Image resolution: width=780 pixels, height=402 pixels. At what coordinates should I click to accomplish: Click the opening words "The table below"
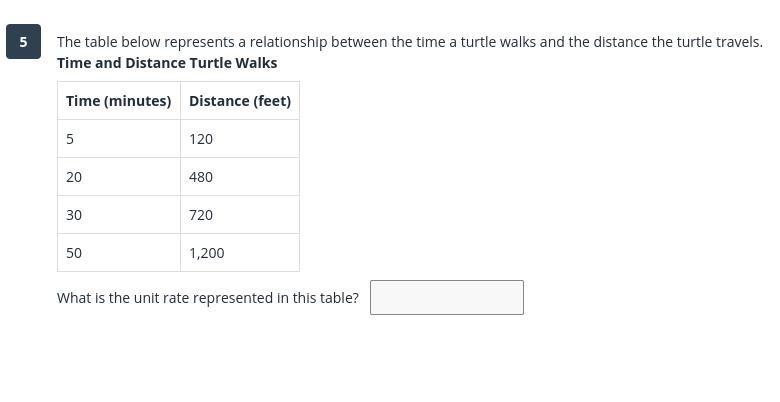pyautogui.click(x=104, y=42)
